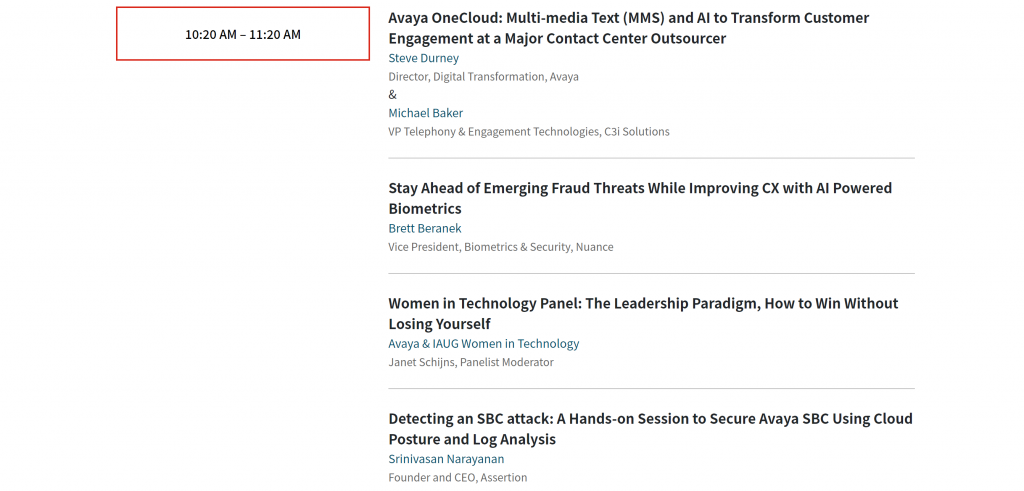Open Srinivasan Narayanan speaker profile

click(446, 459)
